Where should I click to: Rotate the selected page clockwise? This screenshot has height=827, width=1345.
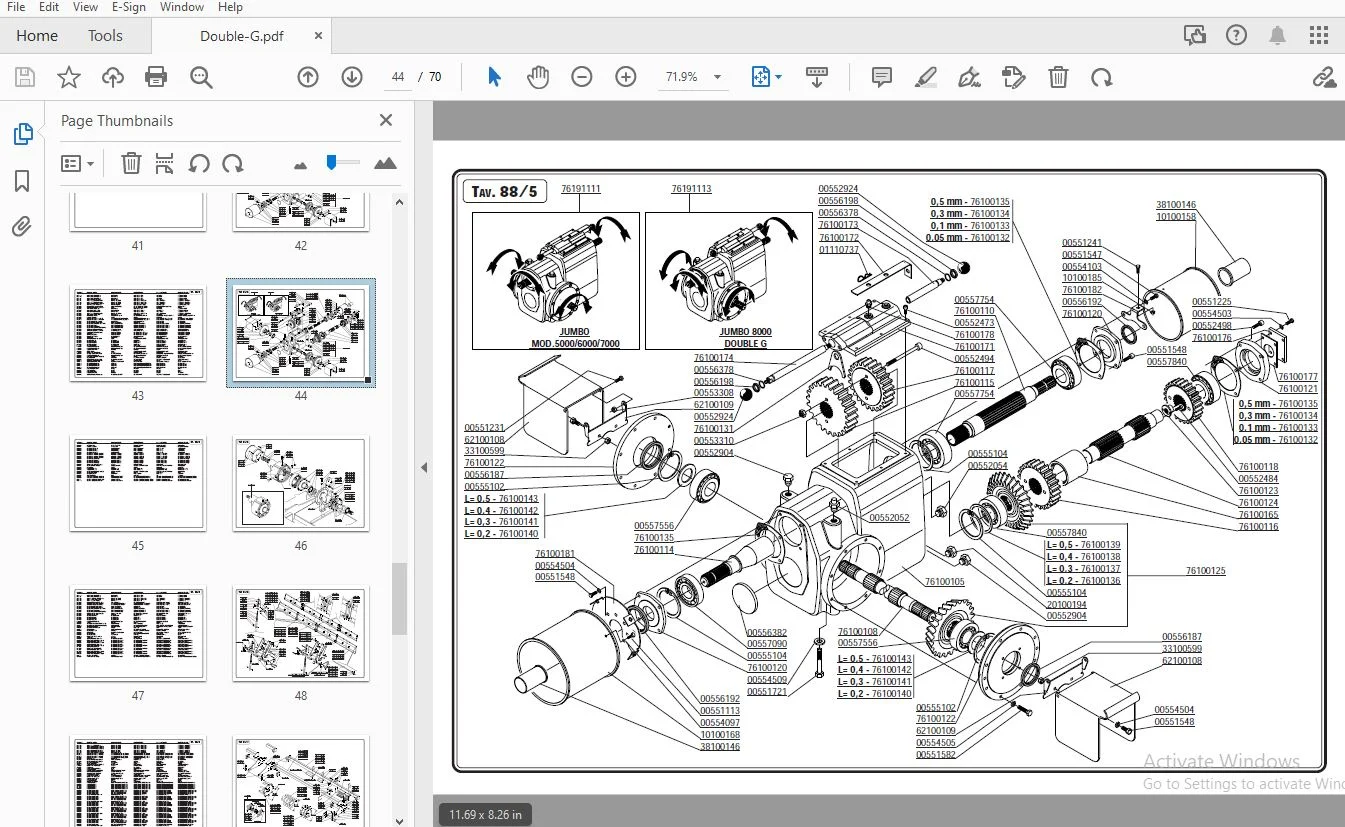(x=233, y=163)
